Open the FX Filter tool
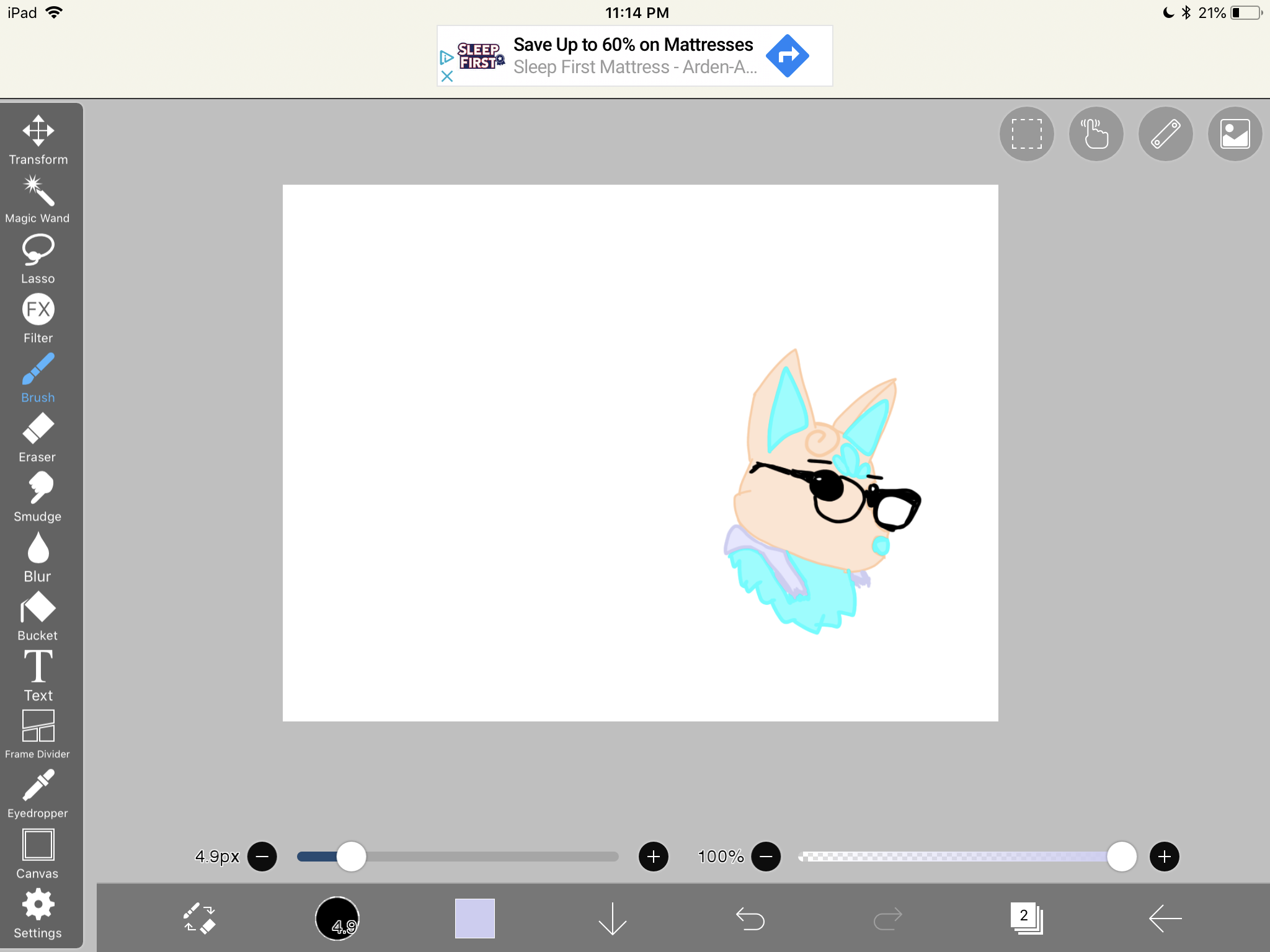 (38, 318)
